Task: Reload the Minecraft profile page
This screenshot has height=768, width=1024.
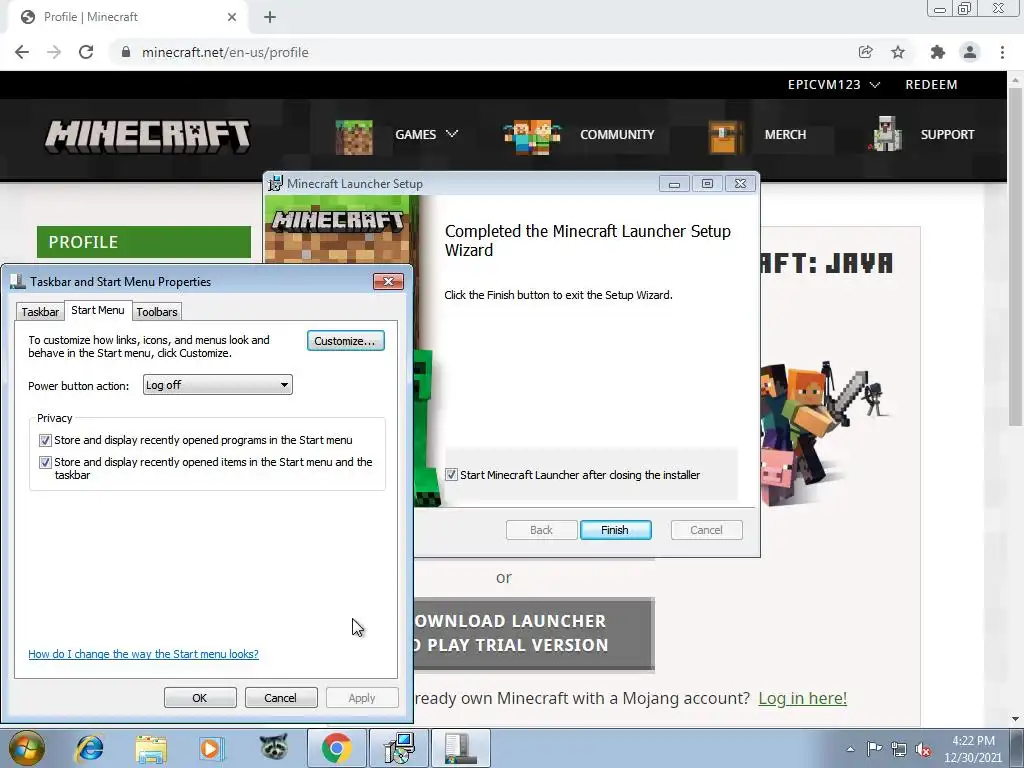Action: pyautogui.click(x=86, y=52)
